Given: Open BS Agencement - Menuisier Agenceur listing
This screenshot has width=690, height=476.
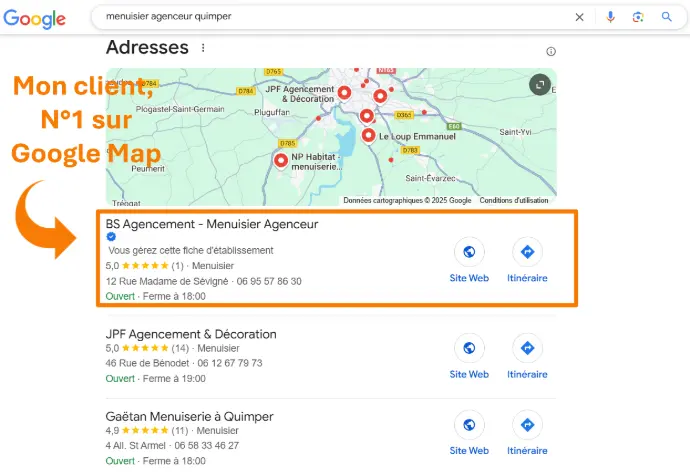Looking at the screenshot, I should click(212, 225).
